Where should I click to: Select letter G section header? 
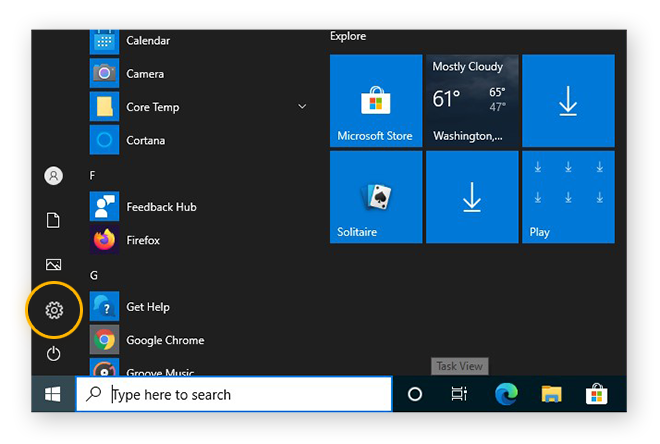[x=94, y=274]
